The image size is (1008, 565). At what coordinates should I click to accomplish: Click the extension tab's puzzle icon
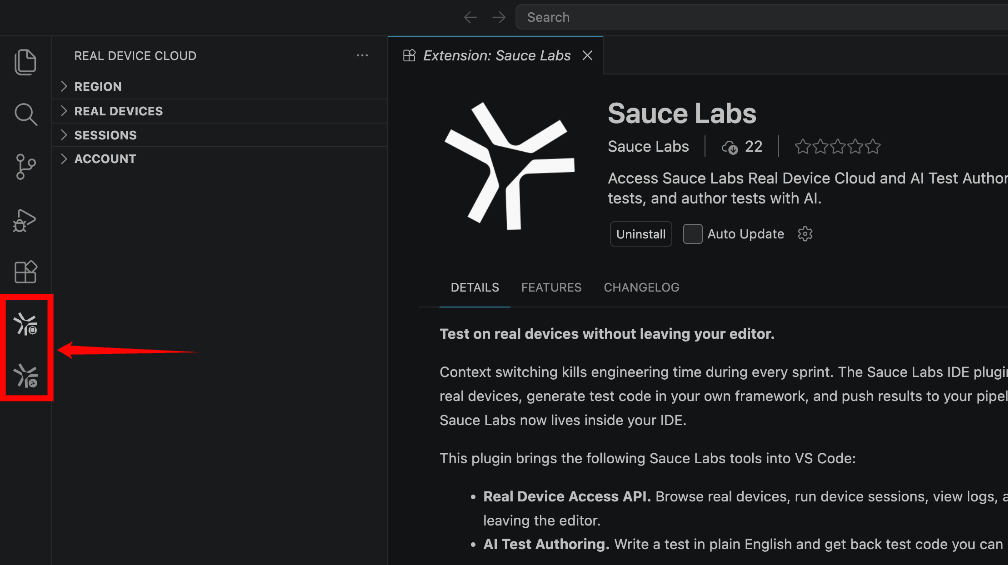click(x=409, y=55)
